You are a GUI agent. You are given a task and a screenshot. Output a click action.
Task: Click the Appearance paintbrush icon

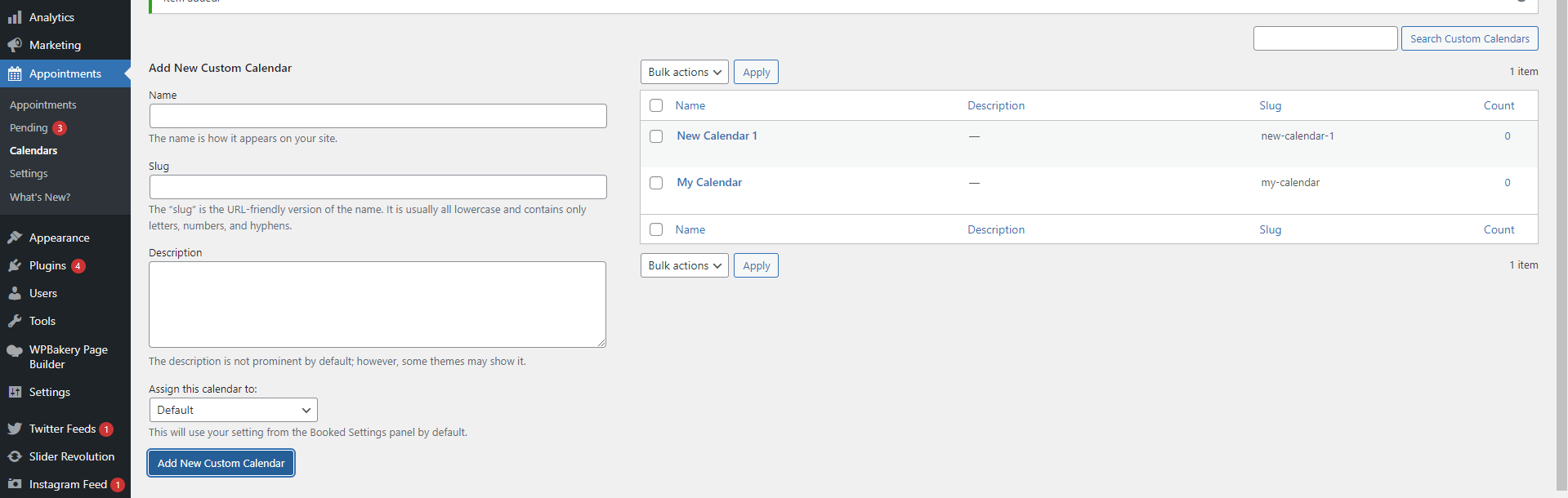click(x=15, y=238)
